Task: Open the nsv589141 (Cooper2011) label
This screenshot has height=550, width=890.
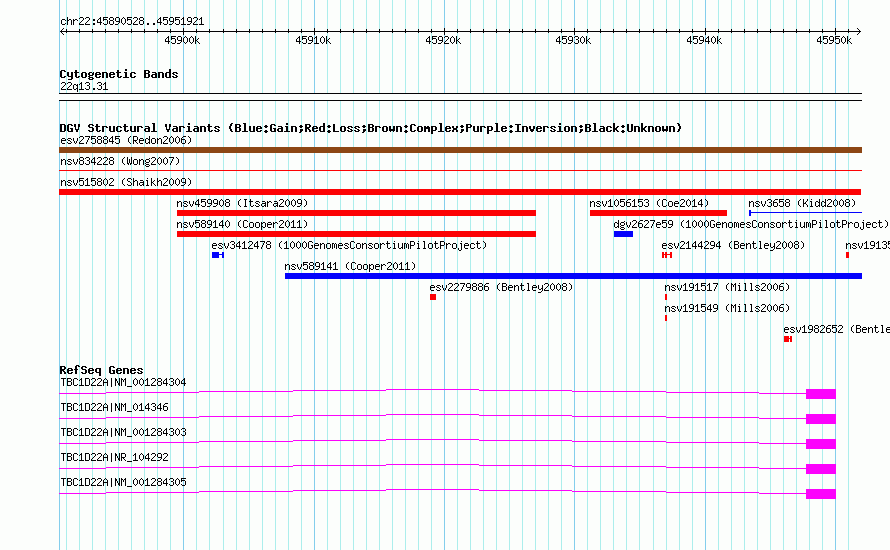Action: point(350,266)
